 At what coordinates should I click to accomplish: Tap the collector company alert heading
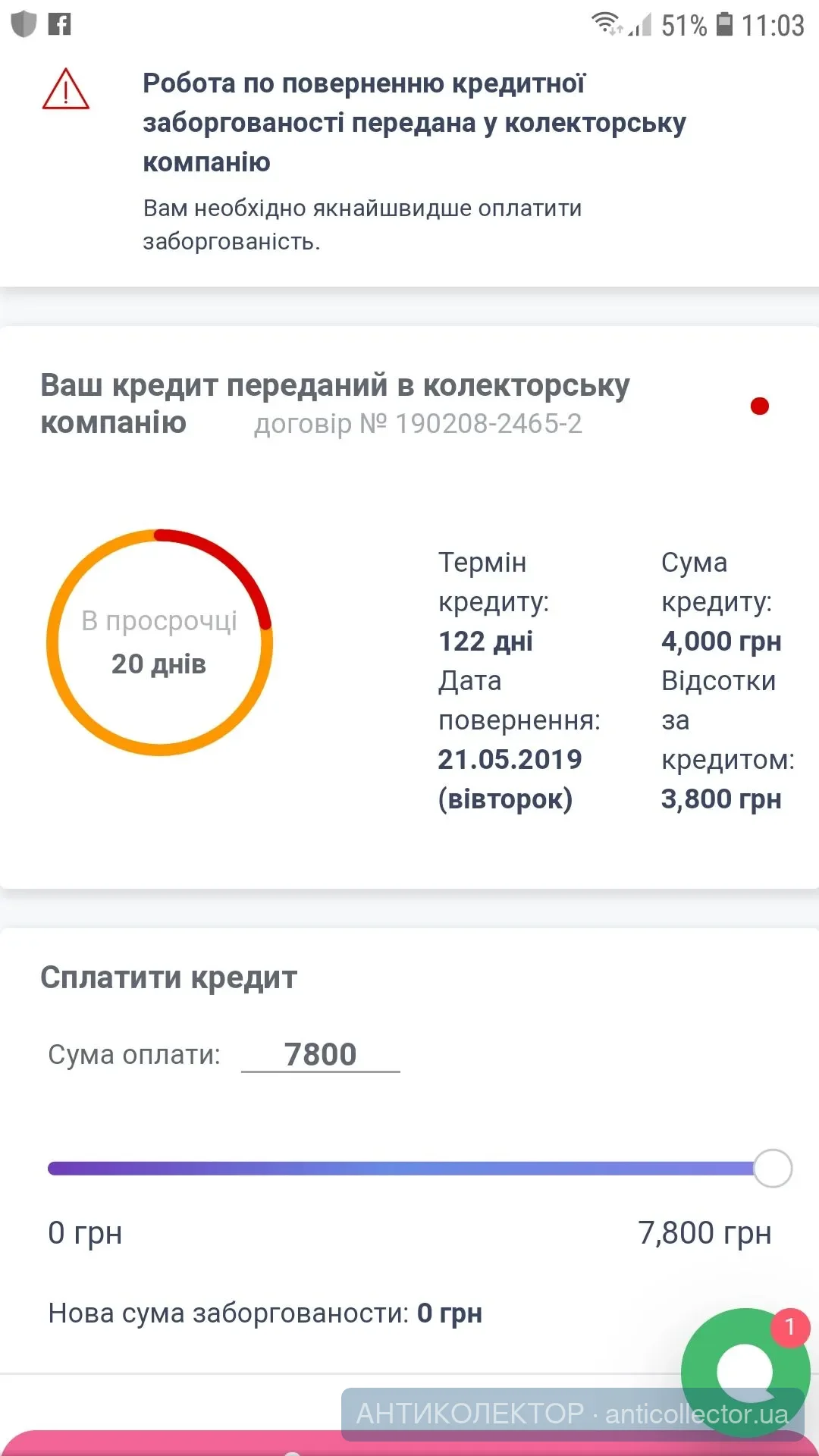click(414, 122)
